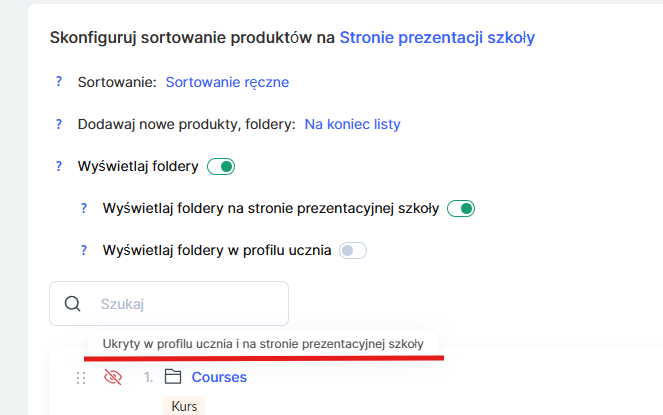Disable the Wyświetlaj foldery switch
Image resolution: width=663 pixels, height=415 pixels.
point(221,167)
